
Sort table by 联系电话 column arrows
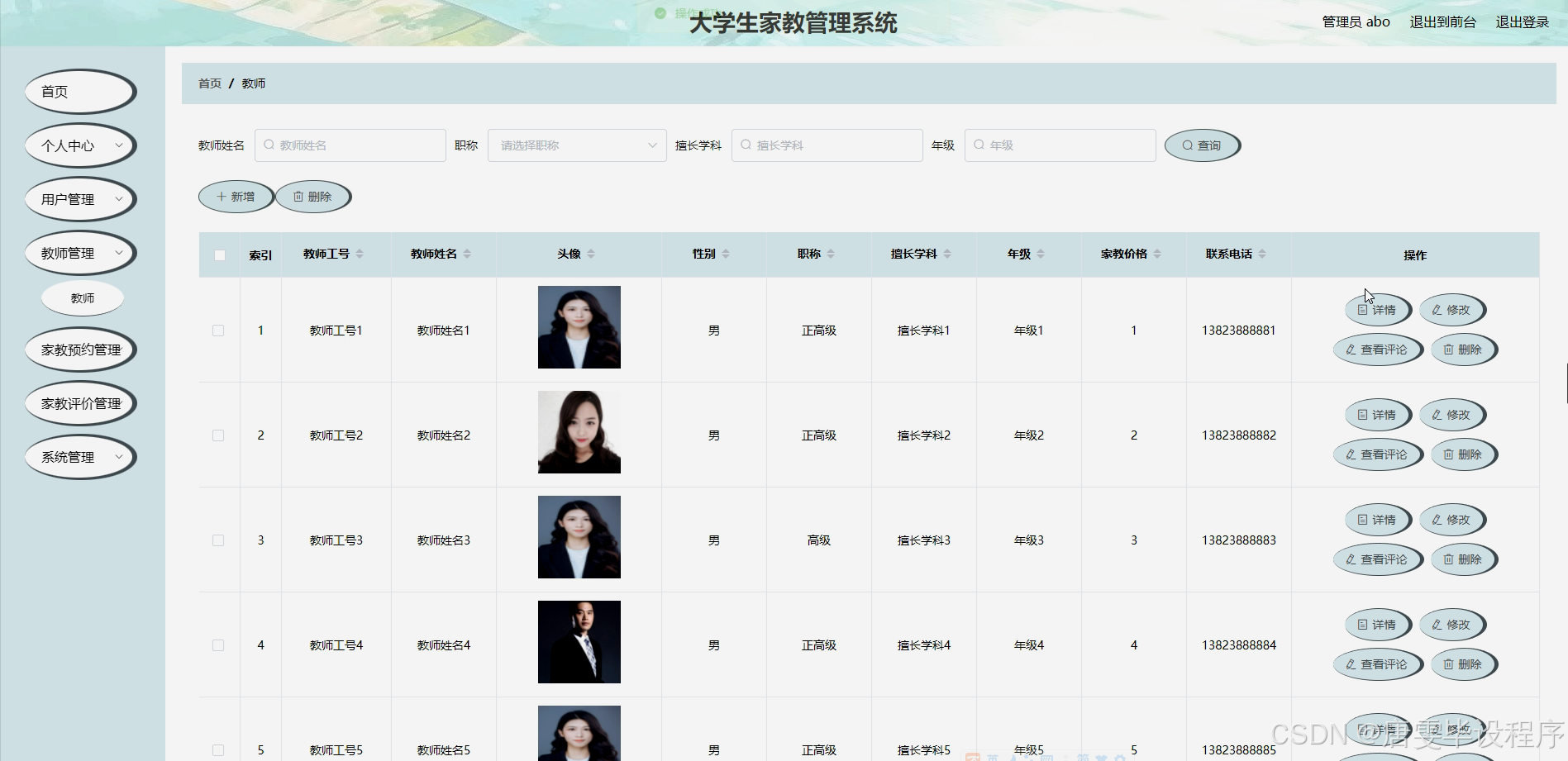pos(1262,254)
